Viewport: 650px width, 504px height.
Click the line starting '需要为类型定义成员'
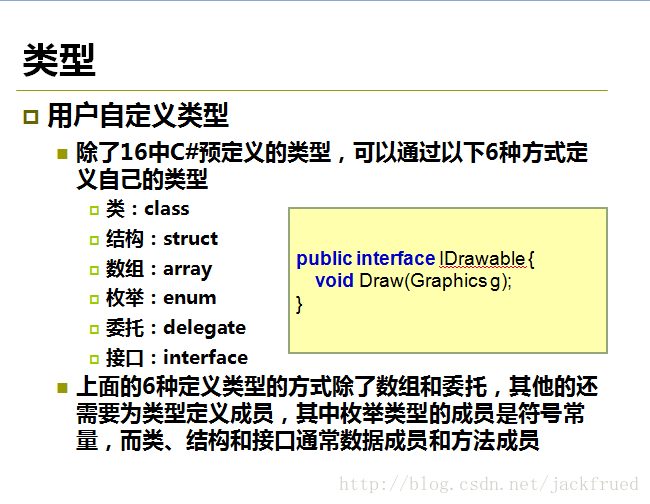(x=330, y=413)
